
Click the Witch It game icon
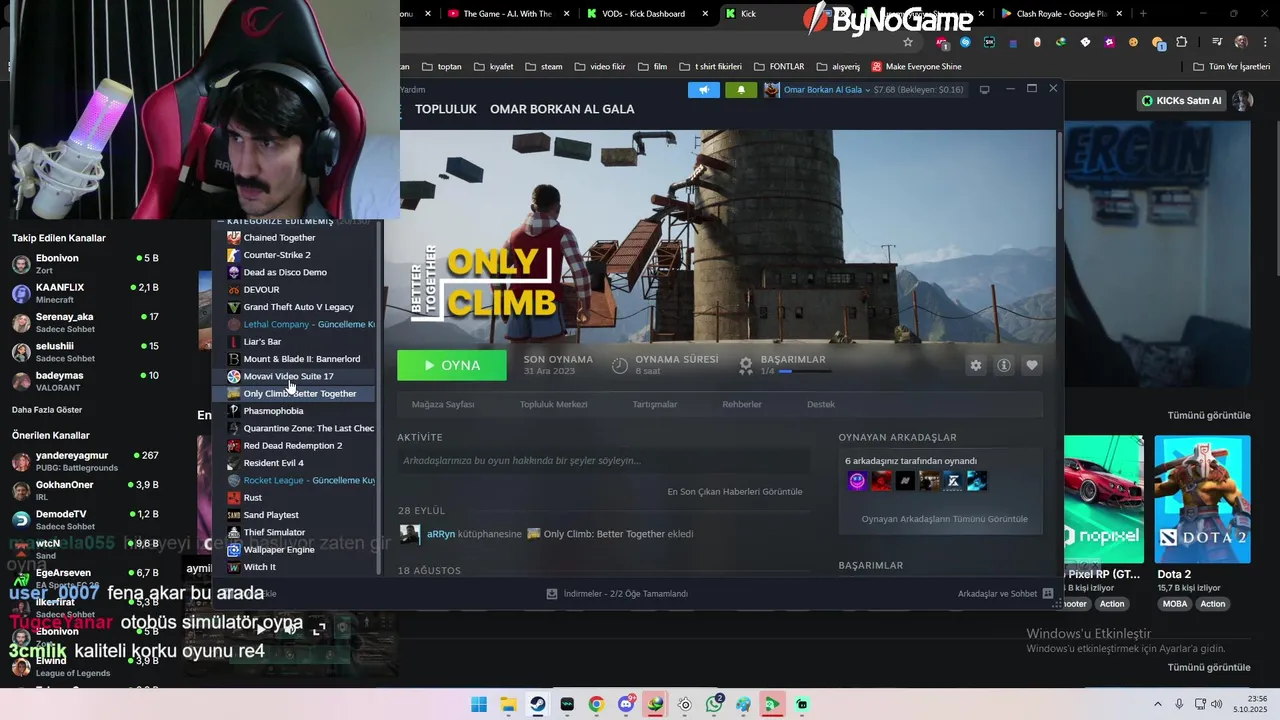point(234,567)
